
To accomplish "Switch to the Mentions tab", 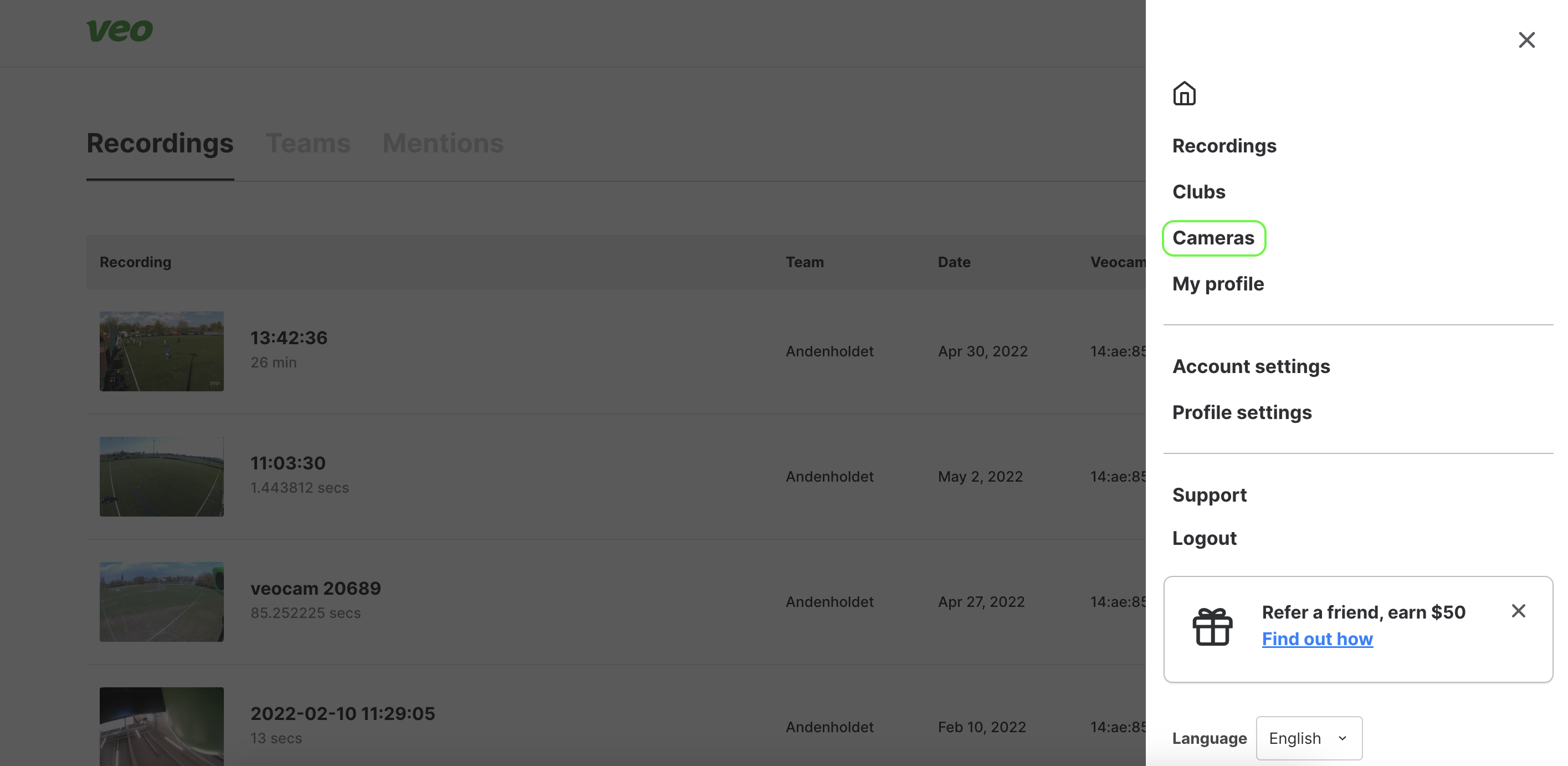I will [443, 143].
